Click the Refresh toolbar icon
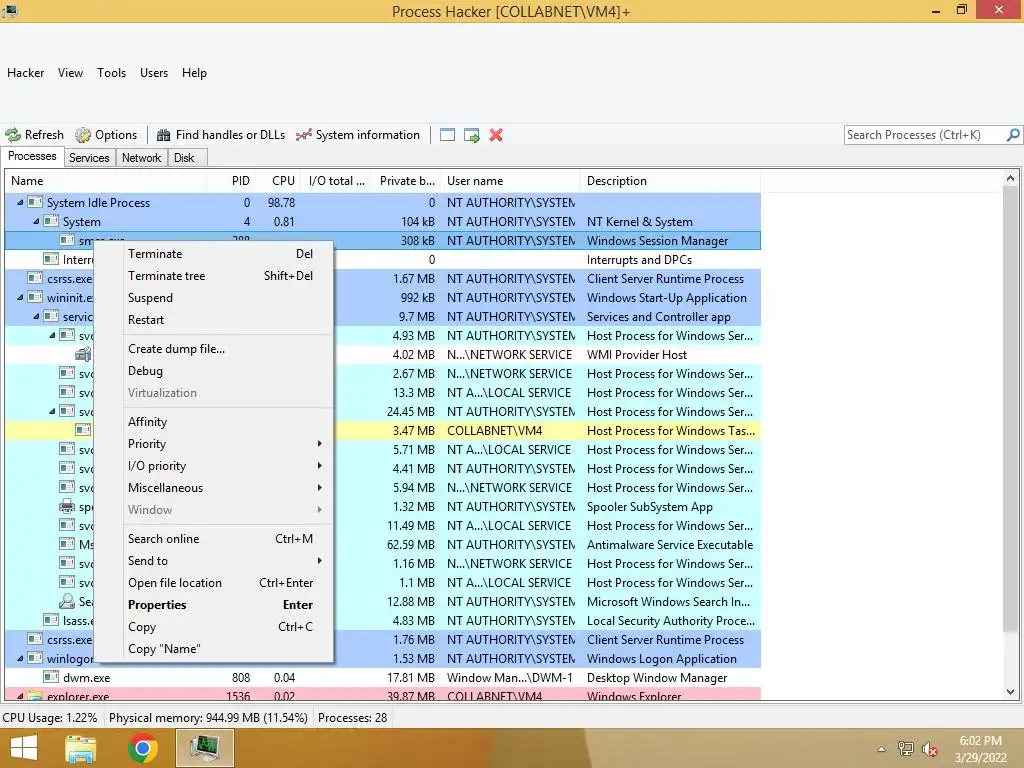This screenshot has width=1024, height=768. 13,135
